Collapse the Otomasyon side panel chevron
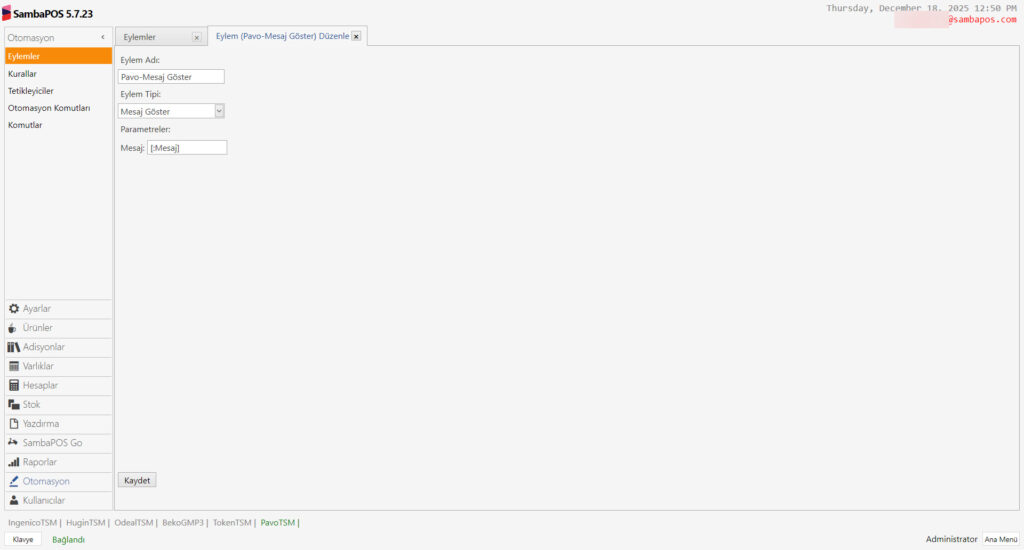Screen dimensions: 1024x550 [103, 37]
